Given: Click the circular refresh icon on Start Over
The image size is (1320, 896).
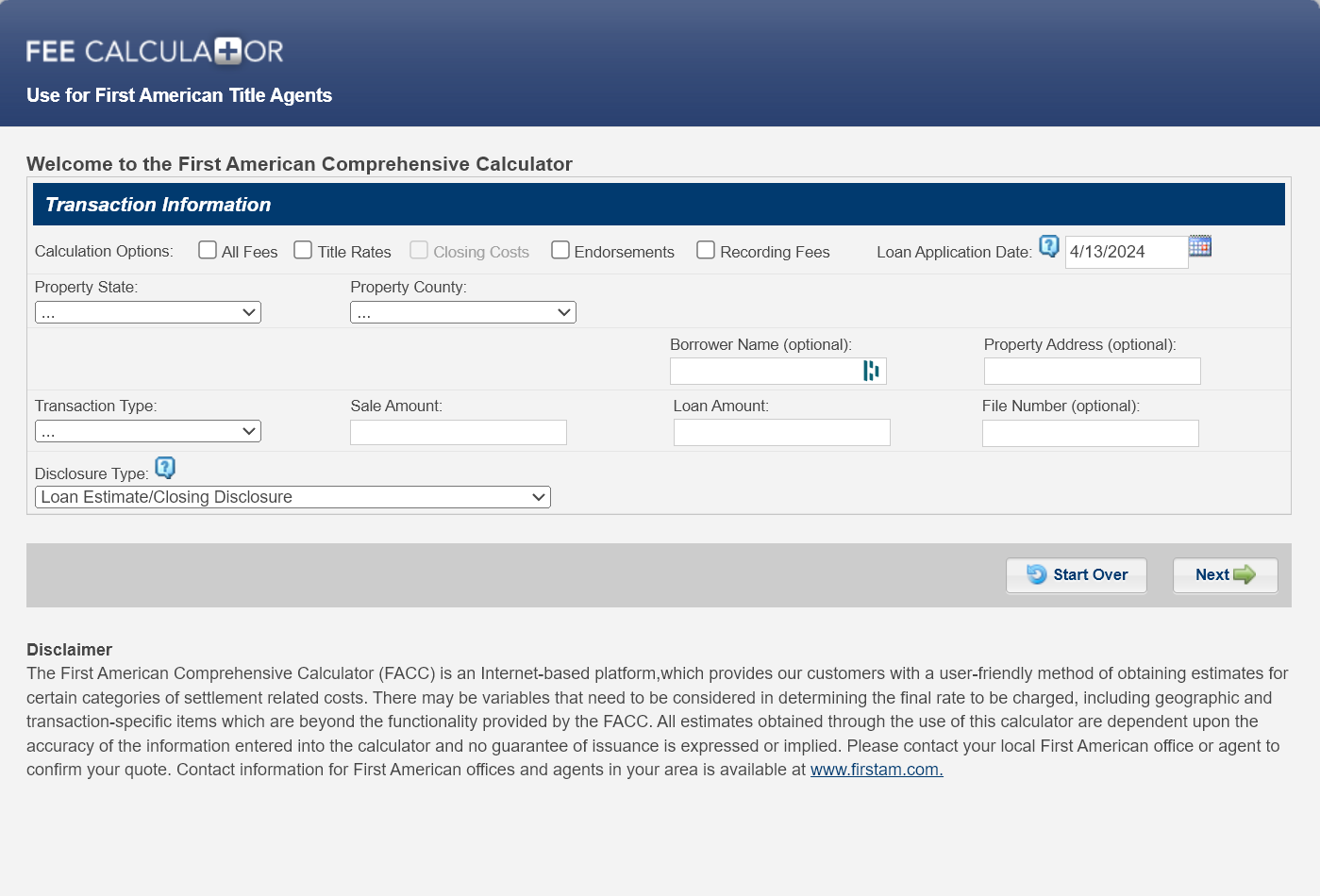Looking at the screenshot, I should pyautogui.click(x=1035, y=575).
